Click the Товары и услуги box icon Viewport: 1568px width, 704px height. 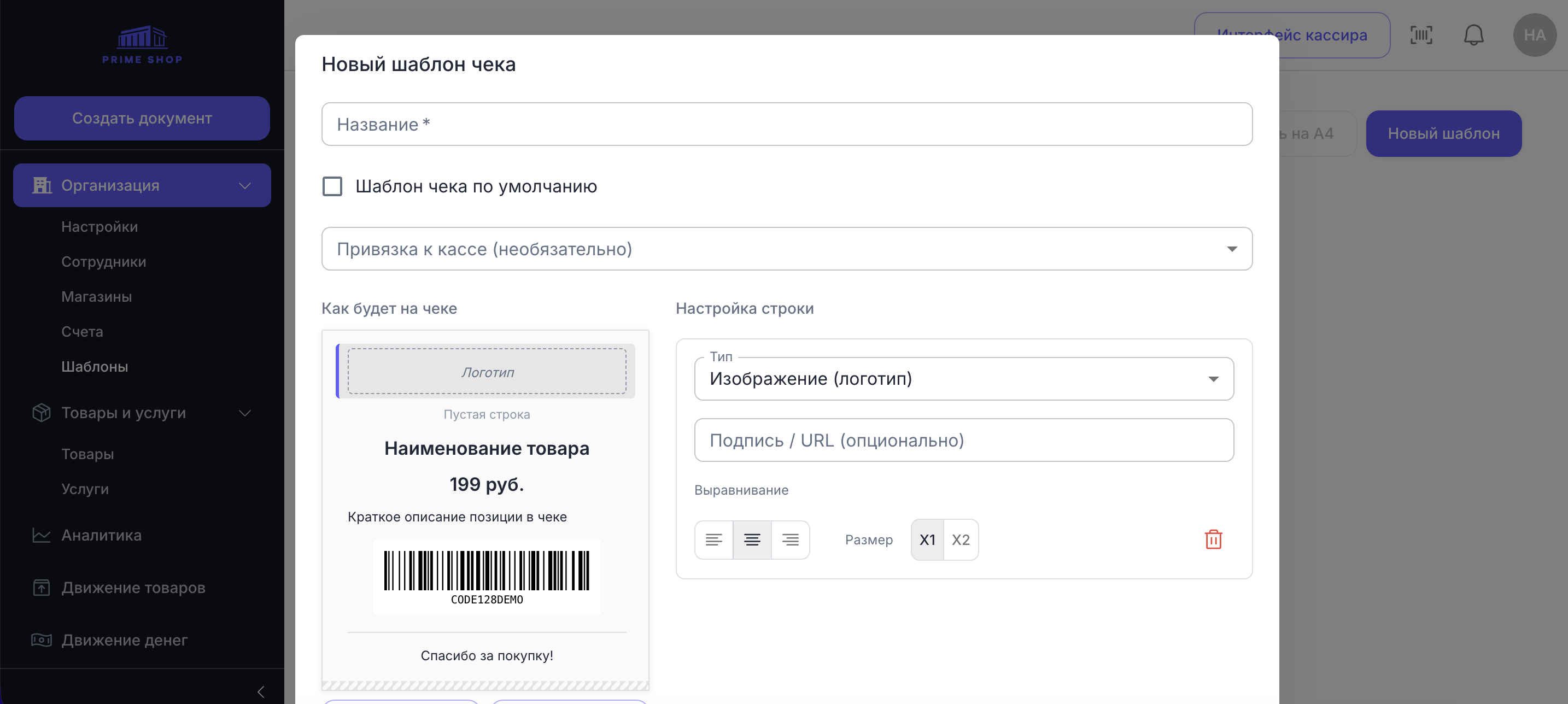pos(42,413)
